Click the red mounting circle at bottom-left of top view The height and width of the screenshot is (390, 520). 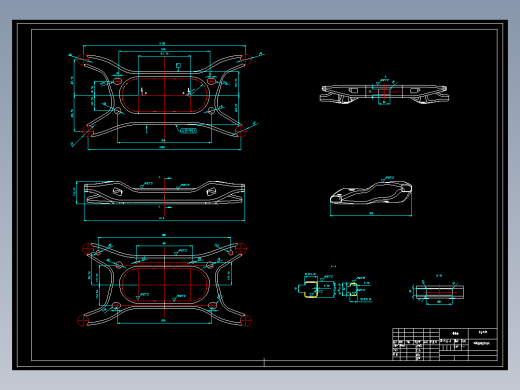tap(88, 131)
